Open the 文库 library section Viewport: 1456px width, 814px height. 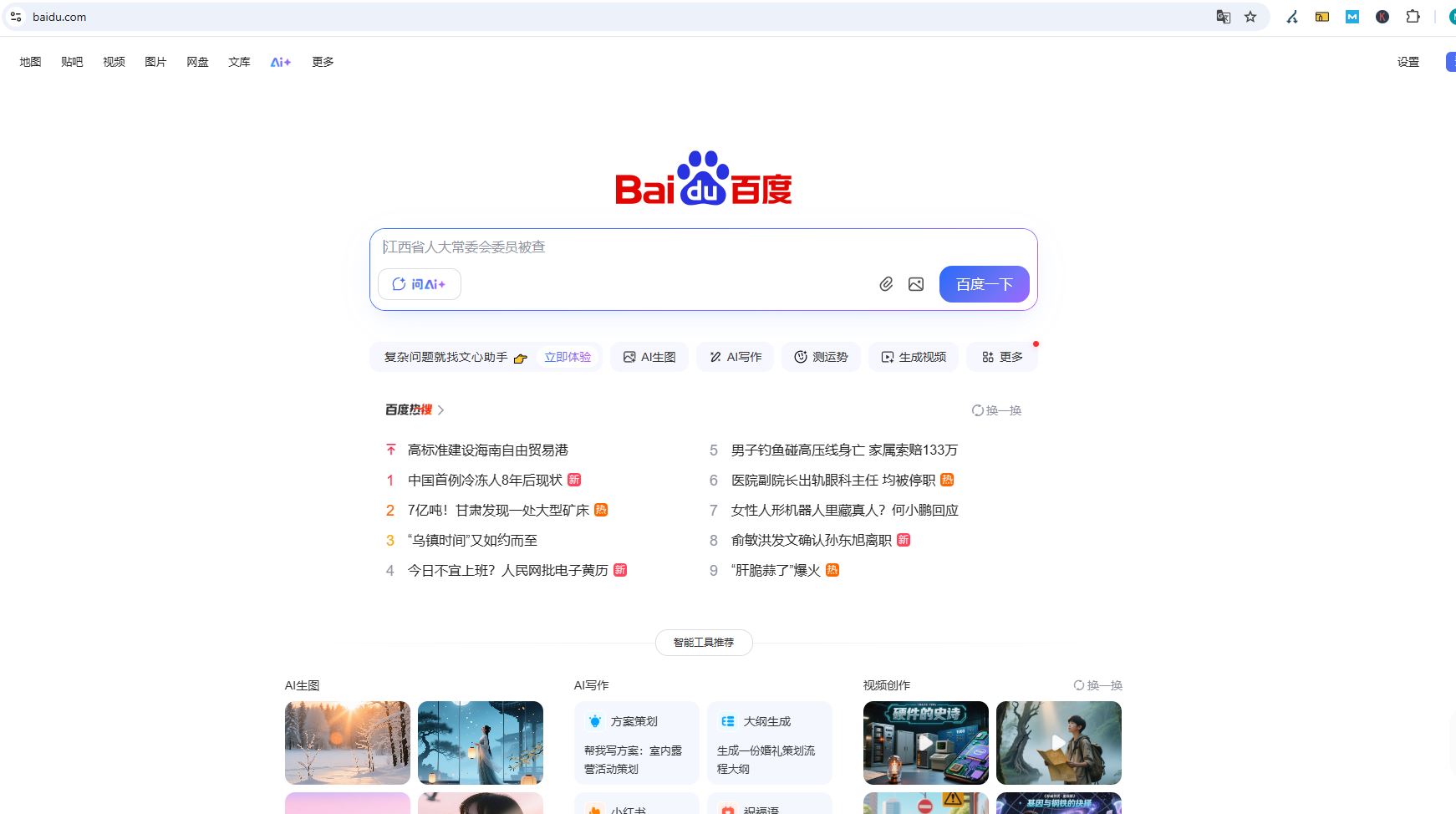tap(239, 62)
